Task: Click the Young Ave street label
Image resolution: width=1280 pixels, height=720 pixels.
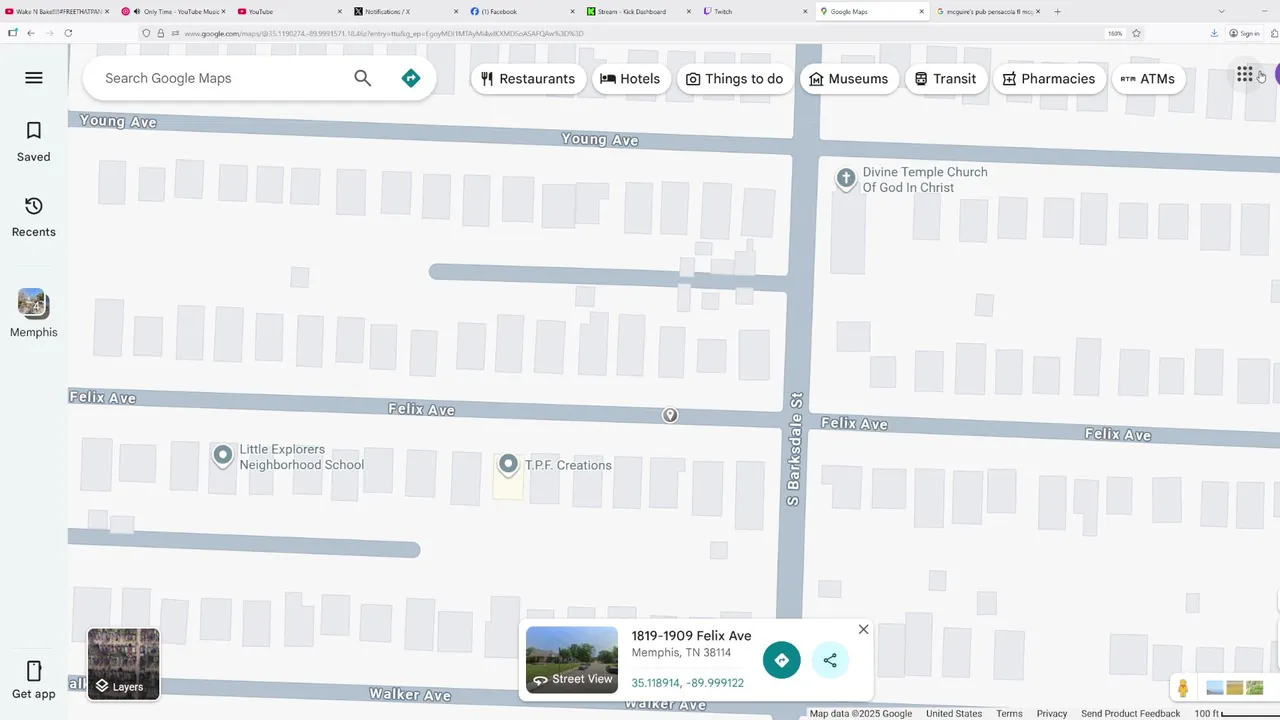Action: [600, 139]
